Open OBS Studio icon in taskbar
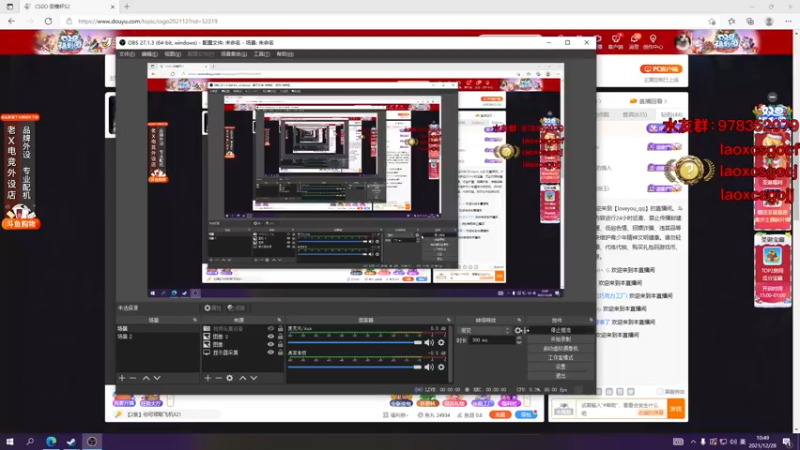 coord(92,442)
